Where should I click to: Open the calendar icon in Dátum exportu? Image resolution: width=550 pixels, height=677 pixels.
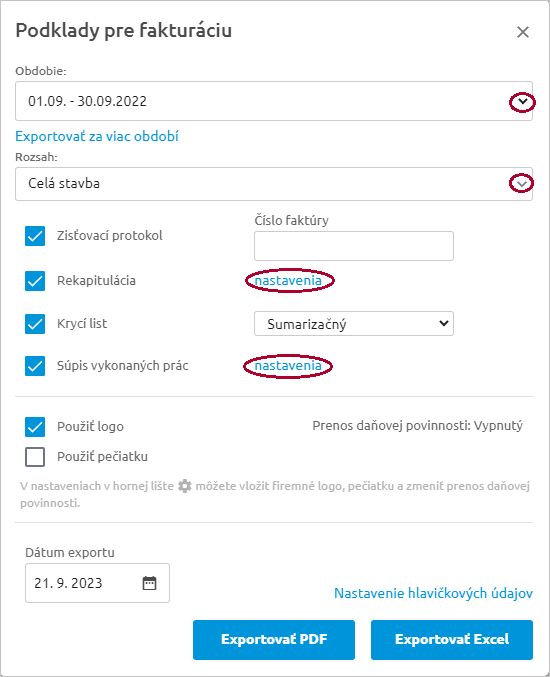(149, 583)
